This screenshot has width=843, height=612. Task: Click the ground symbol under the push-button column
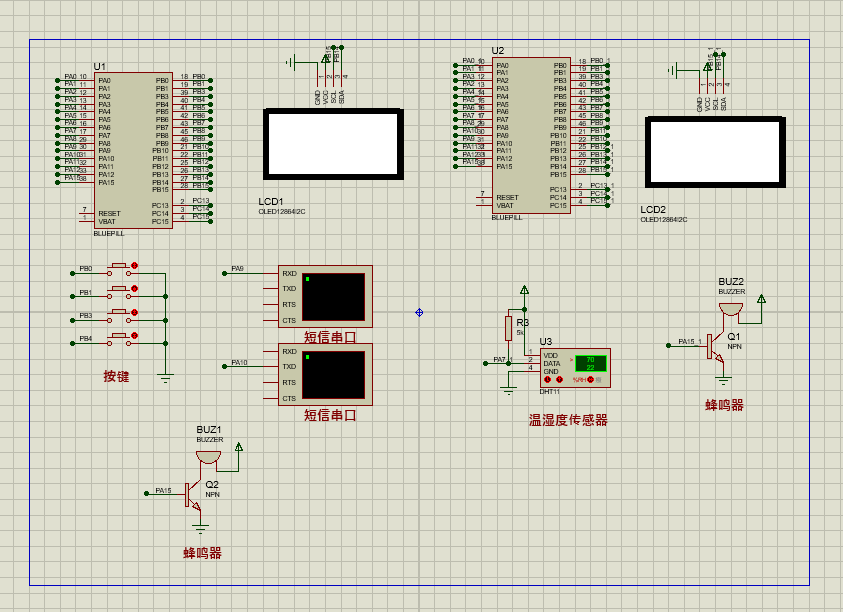(x=166, y=378)
